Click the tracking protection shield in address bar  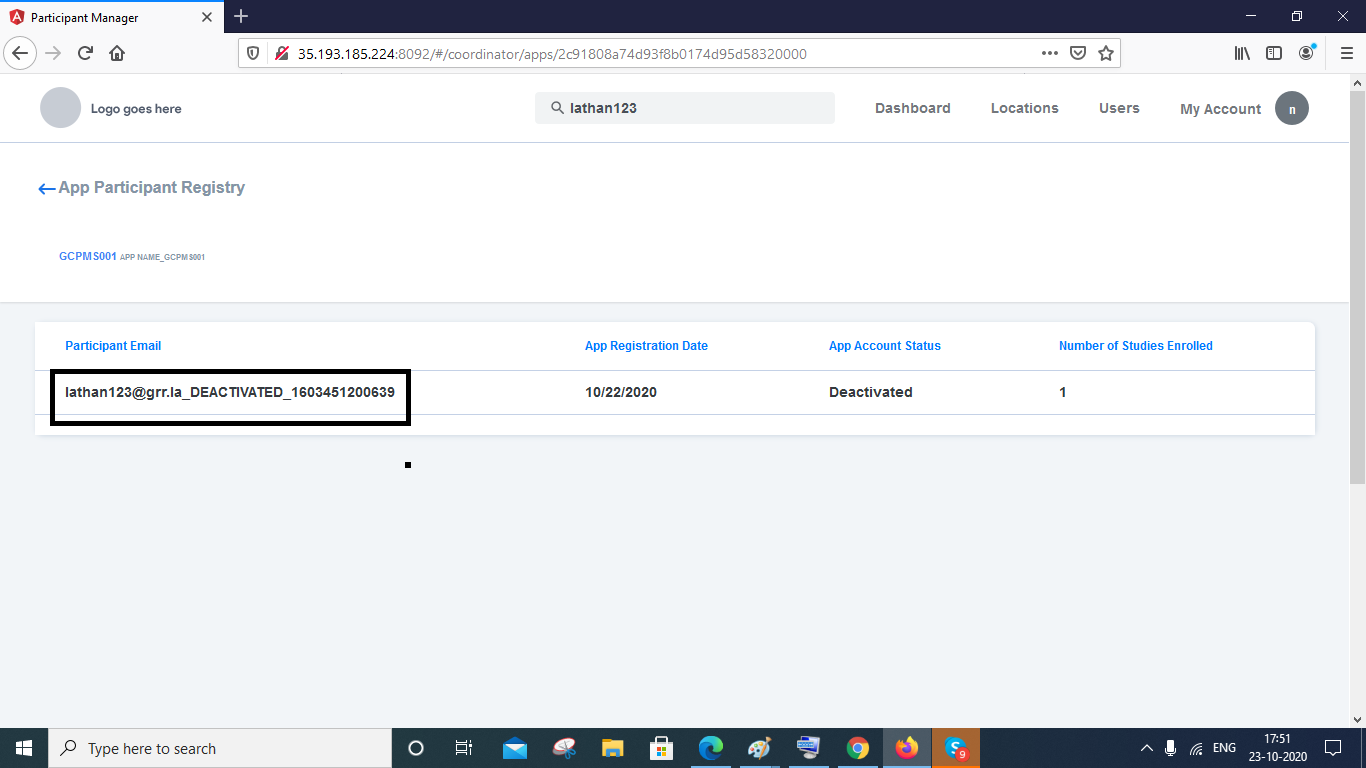253,53
